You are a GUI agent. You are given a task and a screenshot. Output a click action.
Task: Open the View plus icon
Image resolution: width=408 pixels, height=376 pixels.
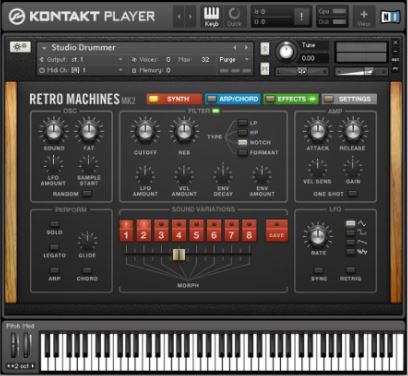pyautogui.click(x=364, y=17)
